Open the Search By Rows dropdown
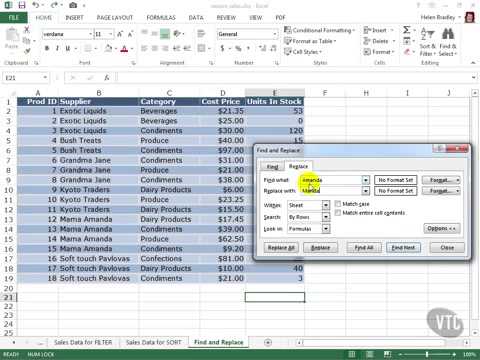 [x=326, y=217]
